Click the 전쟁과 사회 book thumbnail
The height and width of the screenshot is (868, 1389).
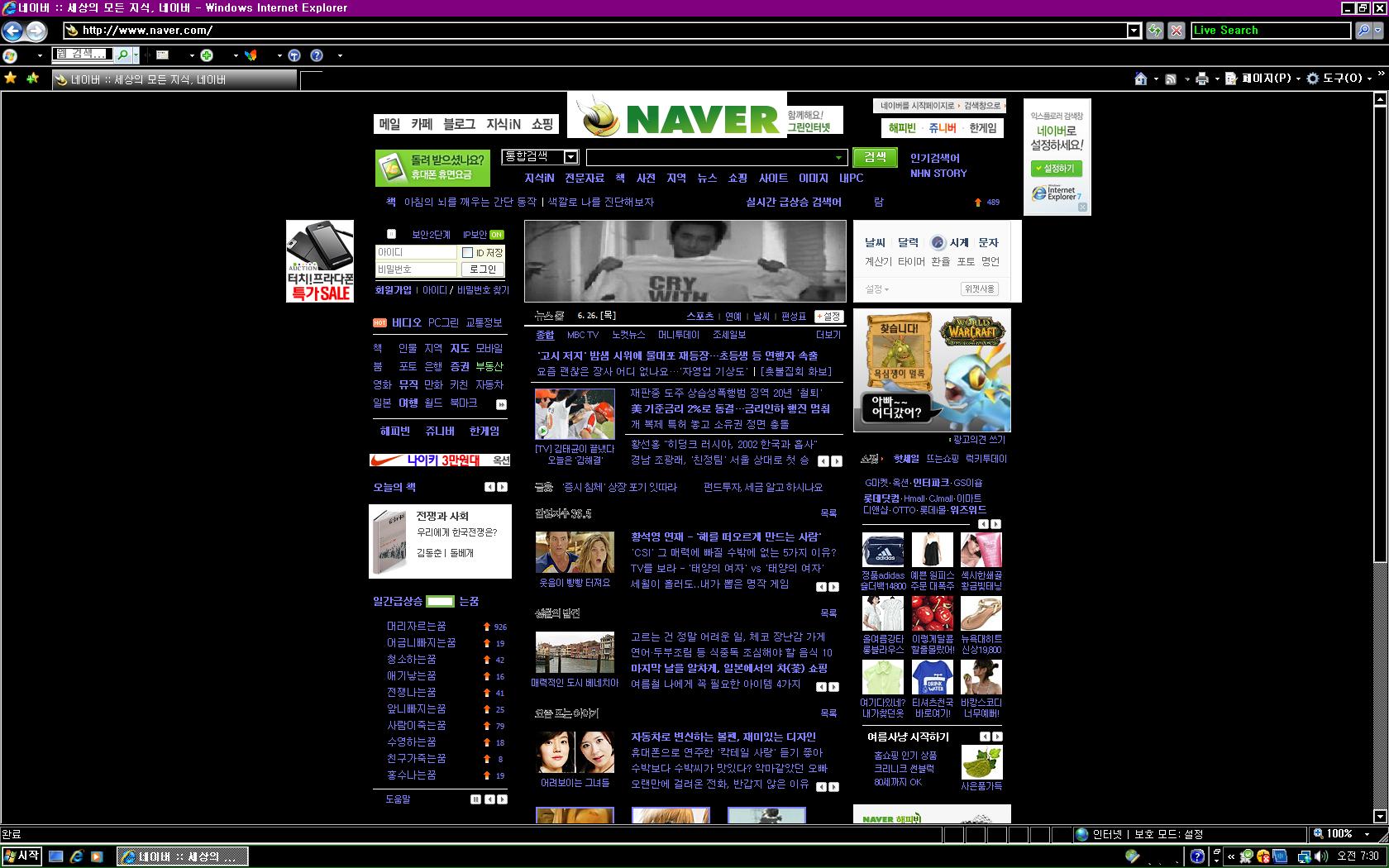point(389,542)
